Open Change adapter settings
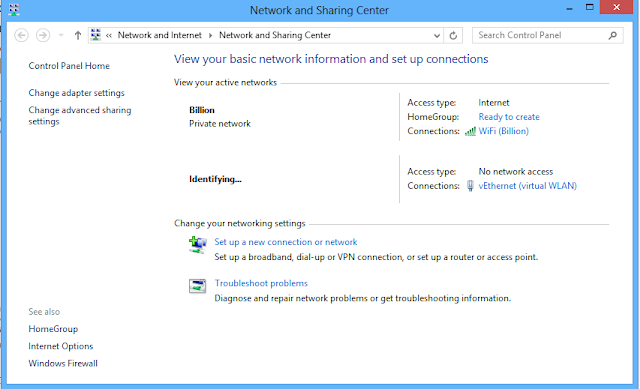Screen dimensions: 640x389 click(x=76, y=93)
